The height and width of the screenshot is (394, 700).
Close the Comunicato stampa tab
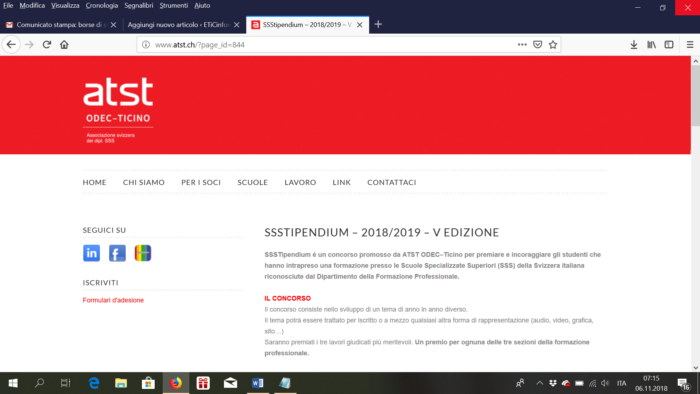(x=113, y=25)
